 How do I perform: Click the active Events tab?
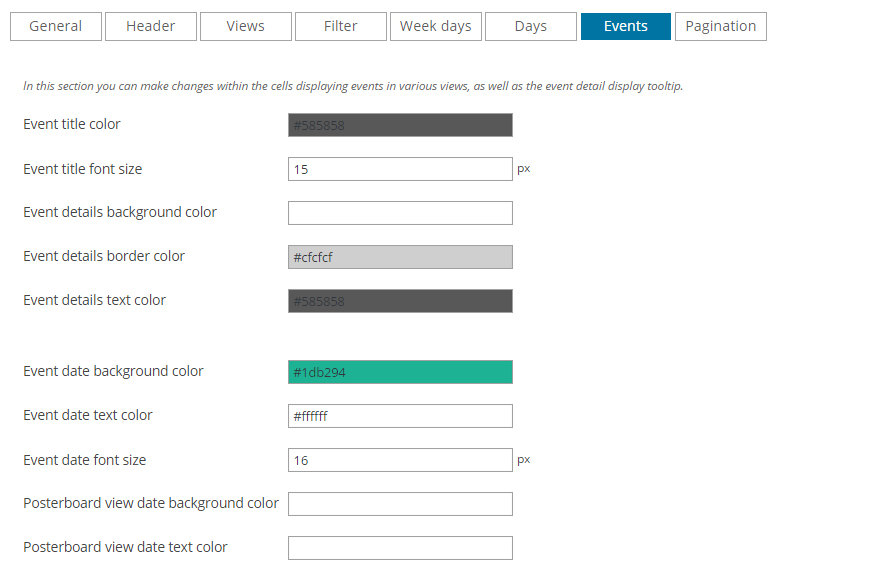[625, 26]
